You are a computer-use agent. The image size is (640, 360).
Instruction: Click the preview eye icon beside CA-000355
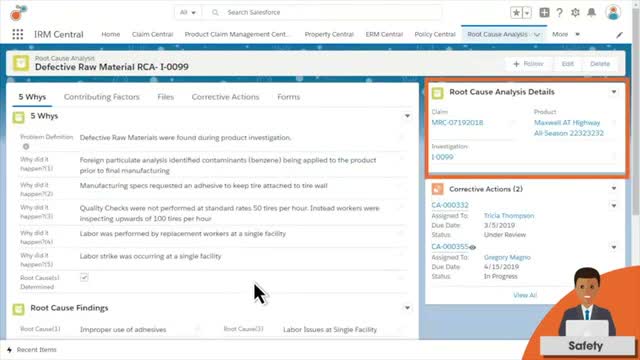point(472,247)
